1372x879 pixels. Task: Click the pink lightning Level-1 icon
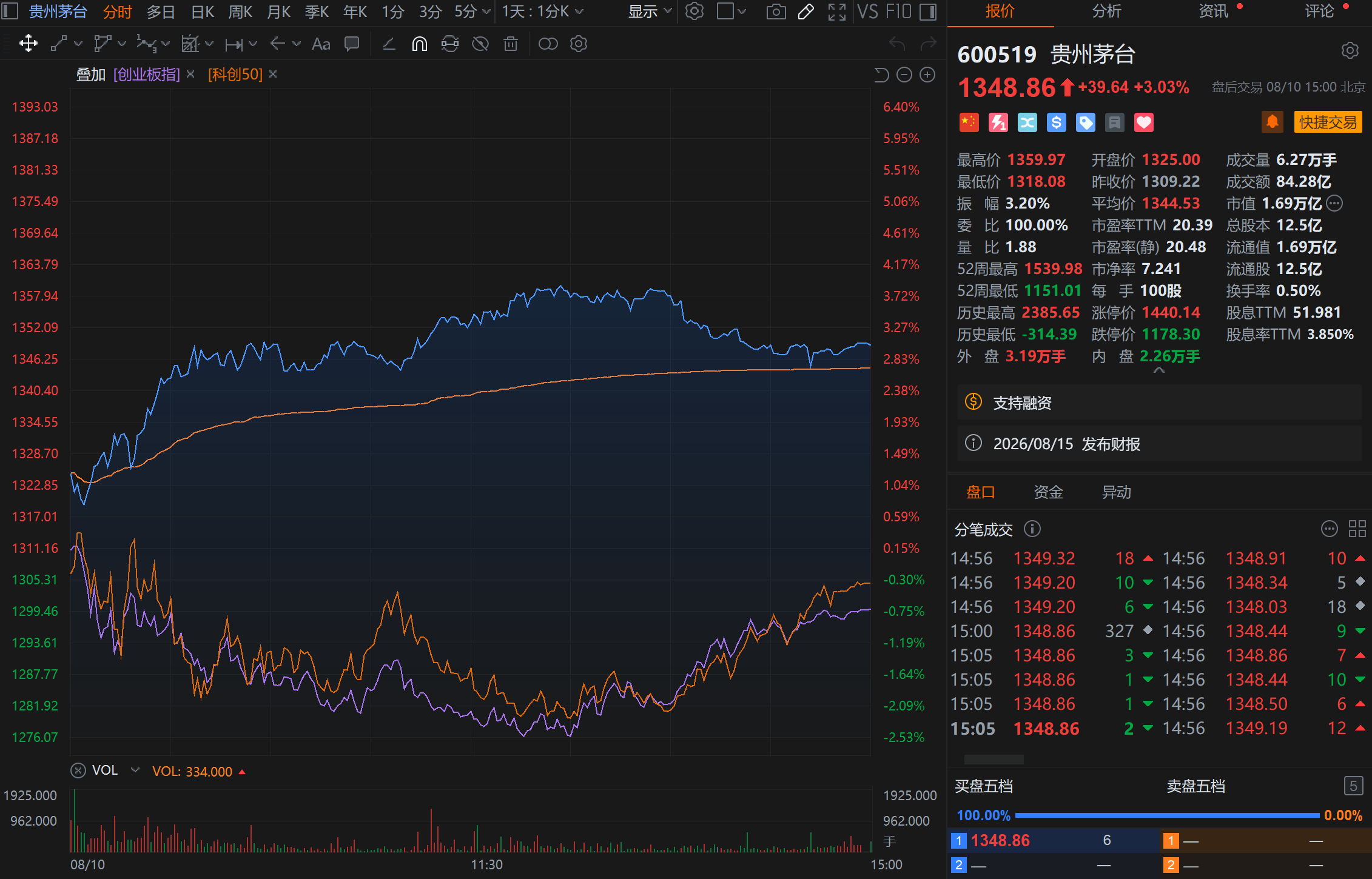pos(998,122)
